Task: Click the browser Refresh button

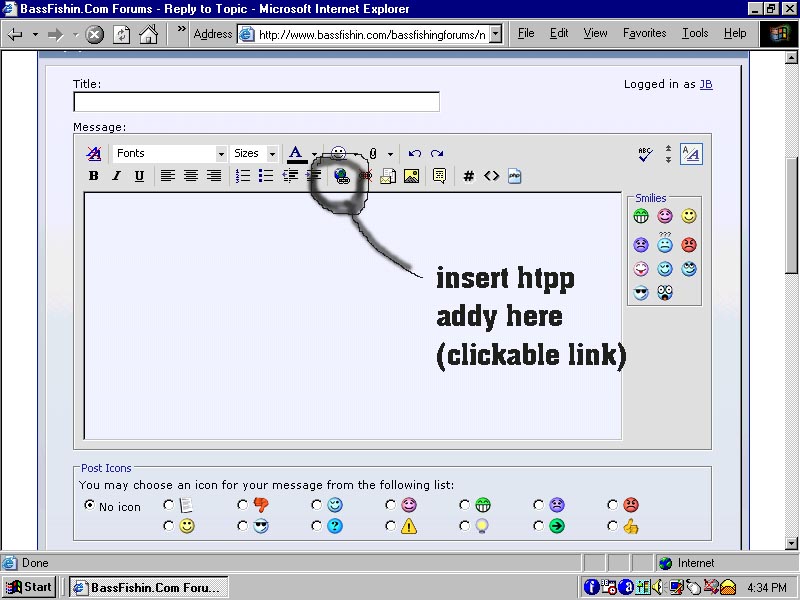Action: pyautogui.click(x=121, y=35)
